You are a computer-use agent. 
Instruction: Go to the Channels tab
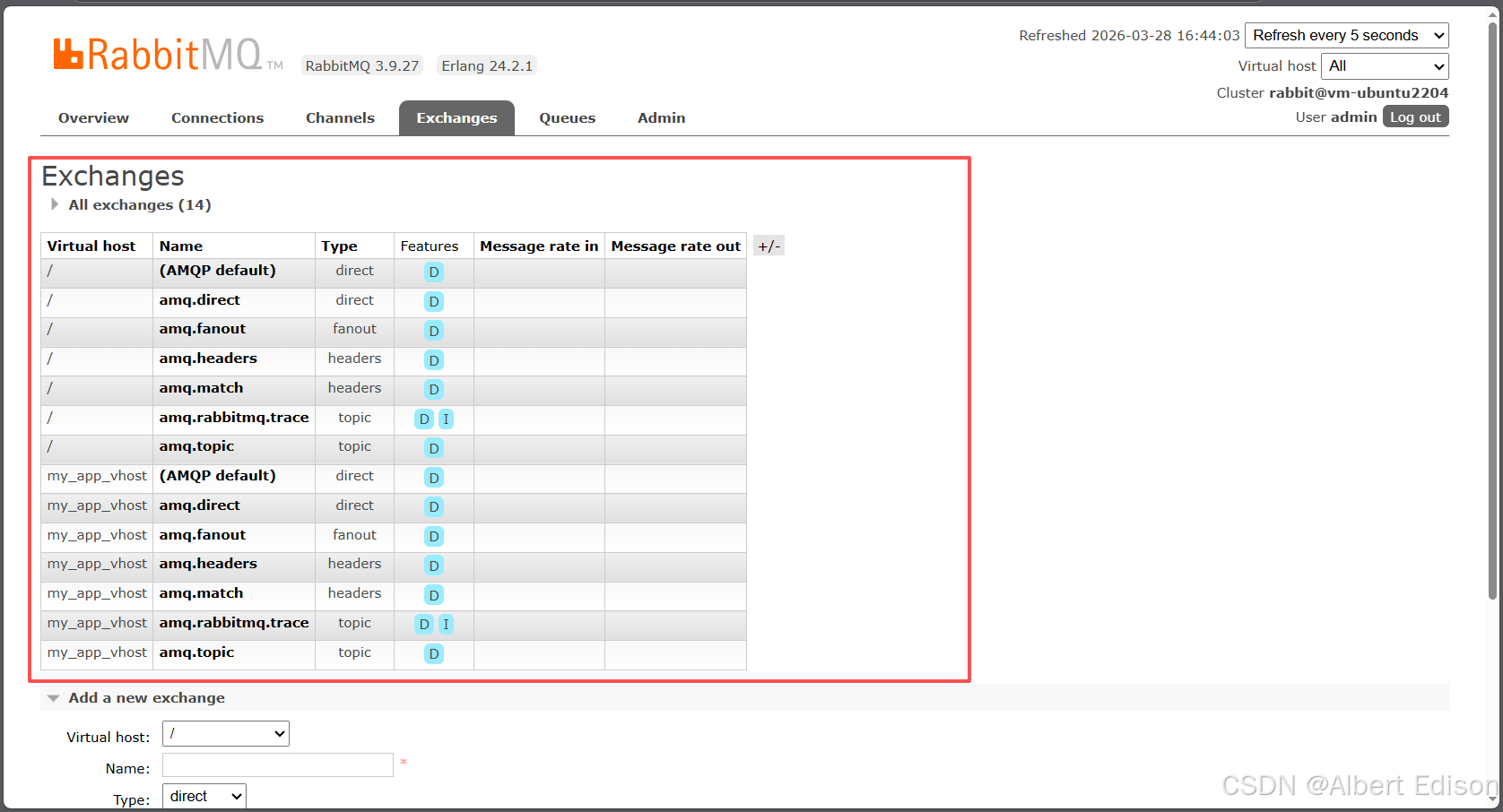point(340,117)
